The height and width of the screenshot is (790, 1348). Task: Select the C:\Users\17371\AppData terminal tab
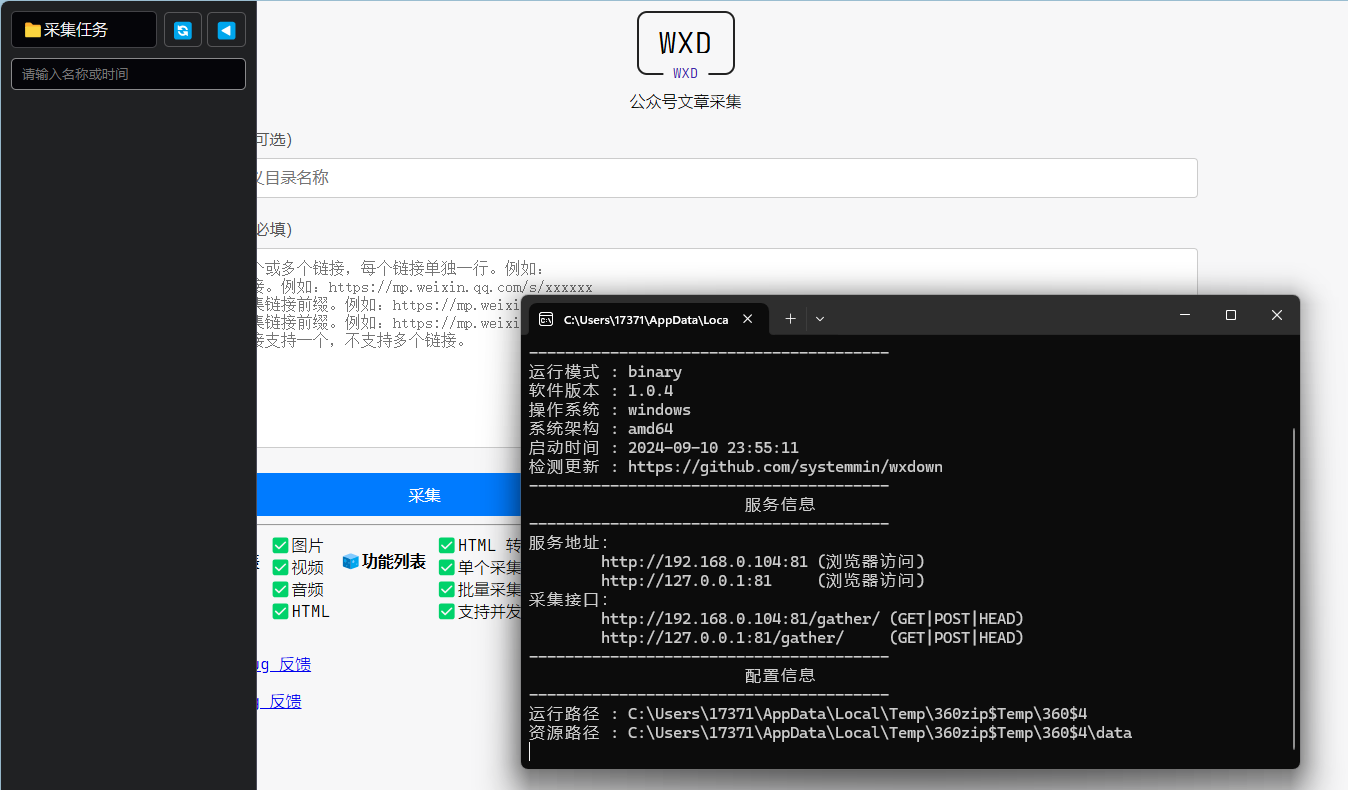tap(645, 318)
